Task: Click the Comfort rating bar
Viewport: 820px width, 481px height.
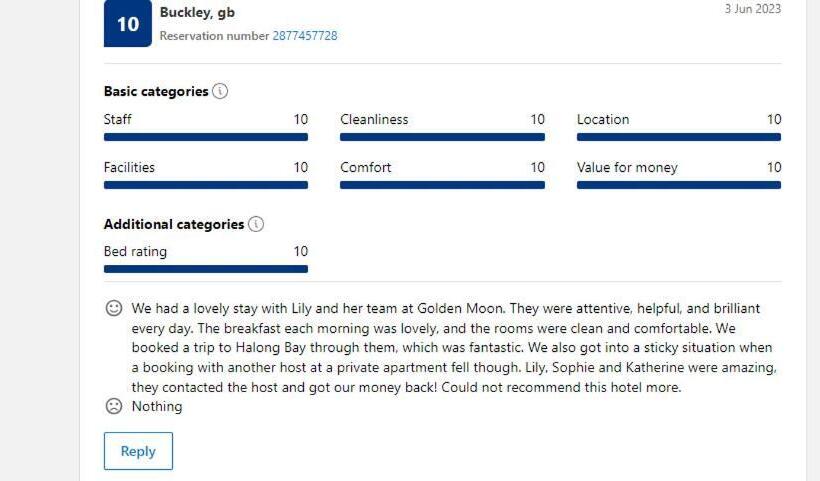Action: pos(442,185)
